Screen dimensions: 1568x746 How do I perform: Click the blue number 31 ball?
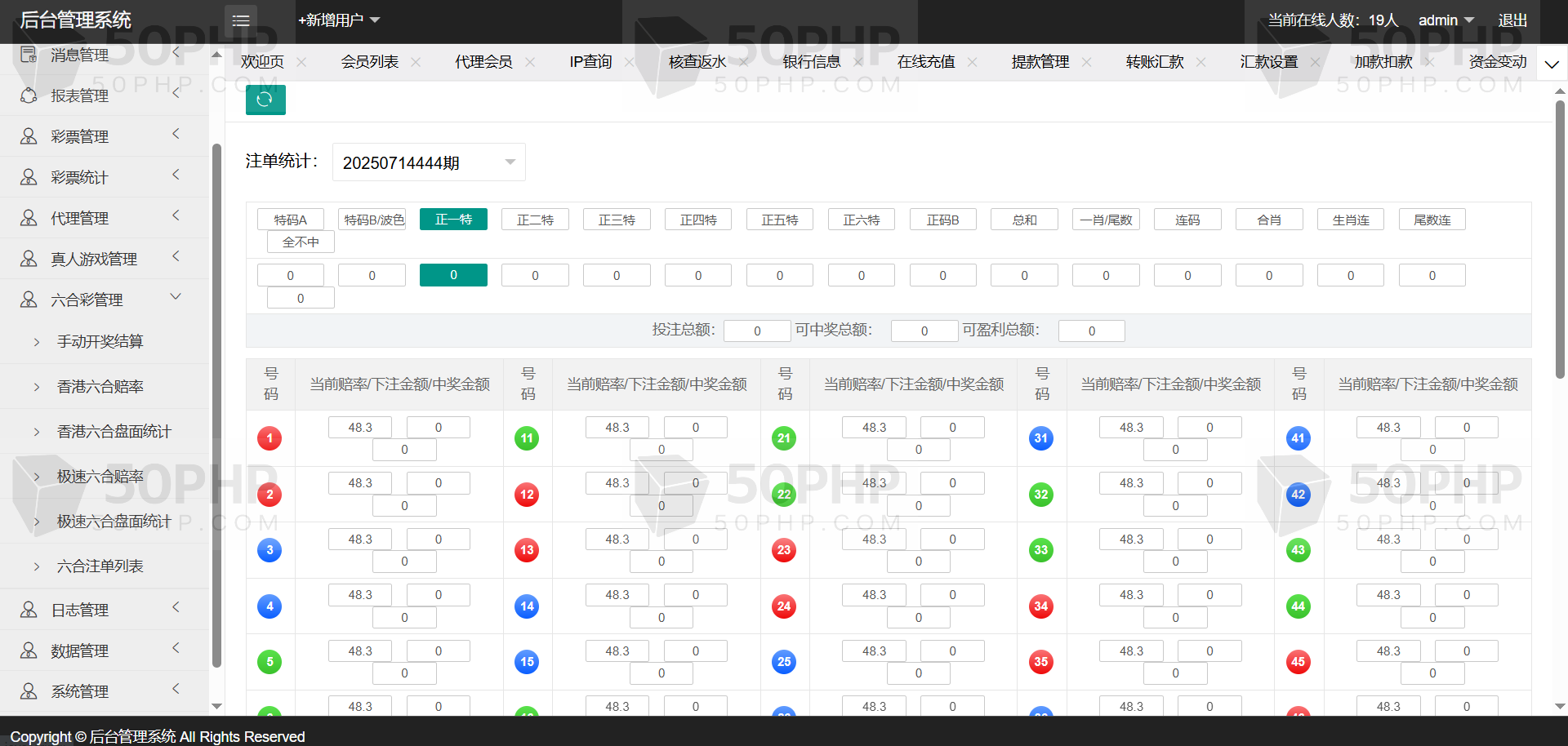point(1040,438)
